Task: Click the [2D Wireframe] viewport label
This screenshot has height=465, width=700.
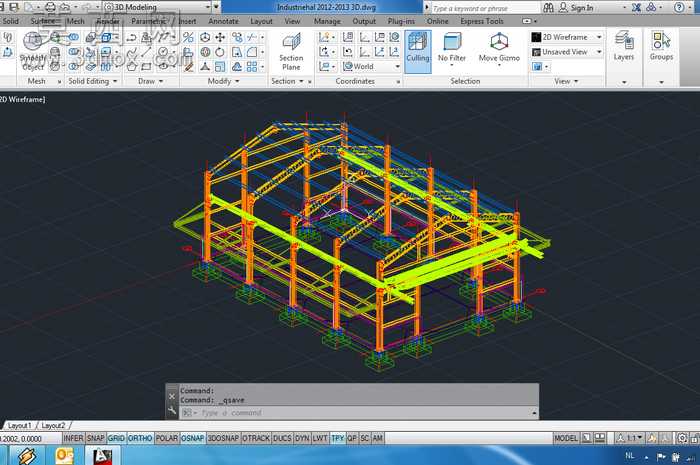Action: (22, 100)
